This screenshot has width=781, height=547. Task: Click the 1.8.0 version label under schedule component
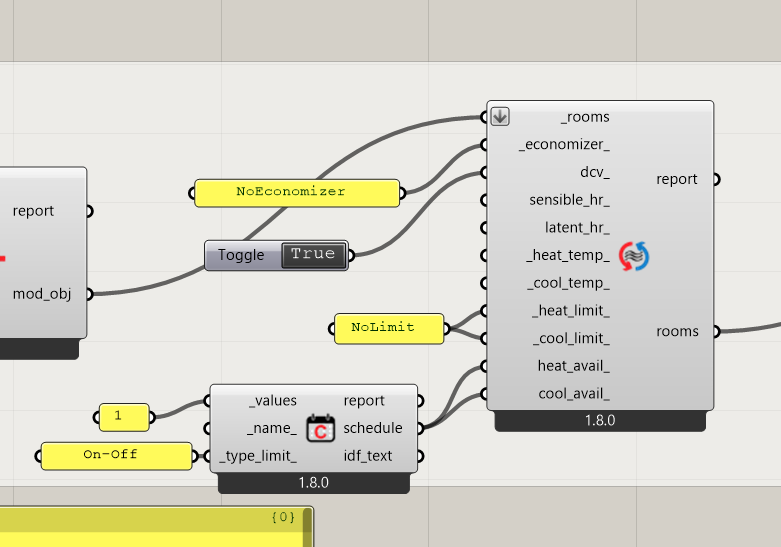pos(314,483)
